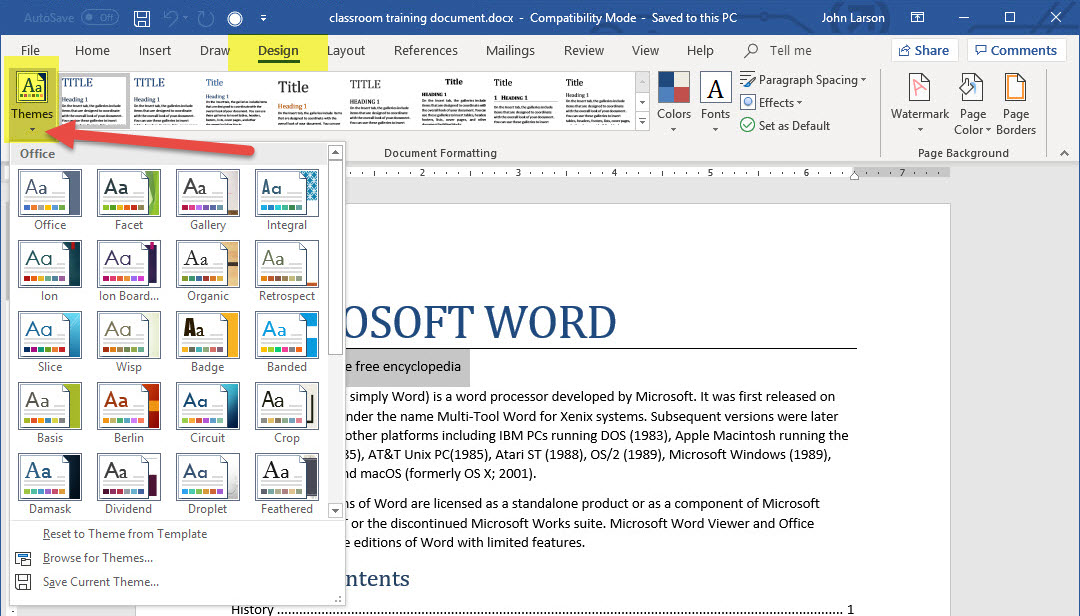1080x616 pixels.
Task: Click Browse for Themes option
Action: 98,558
